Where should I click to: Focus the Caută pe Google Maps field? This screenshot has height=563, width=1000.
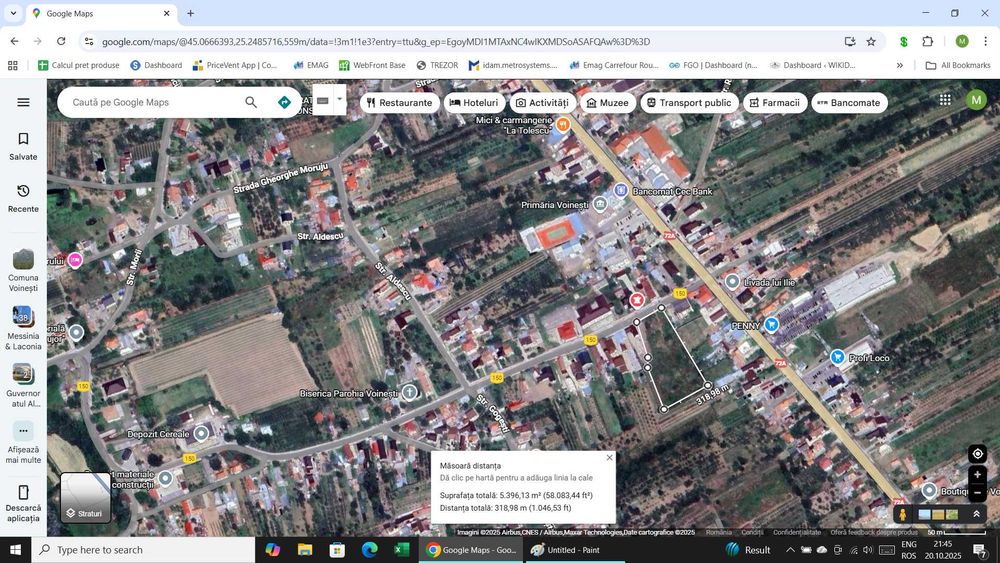coord(153,102)
